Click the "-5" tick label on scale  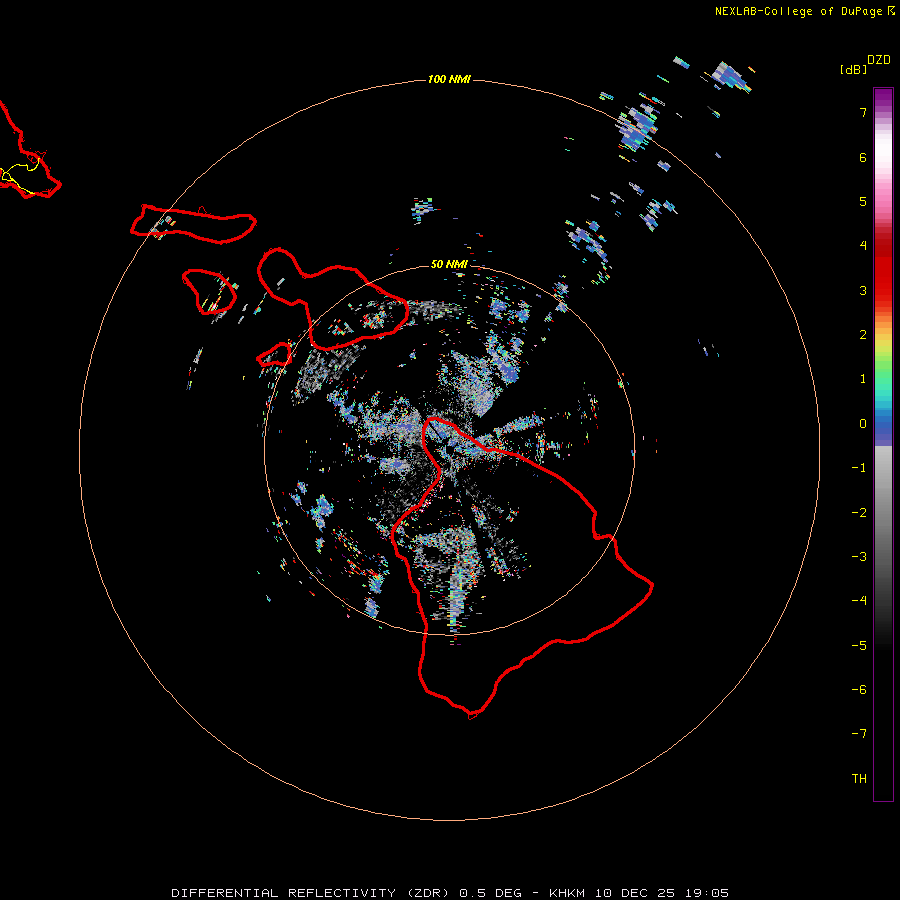859,646
